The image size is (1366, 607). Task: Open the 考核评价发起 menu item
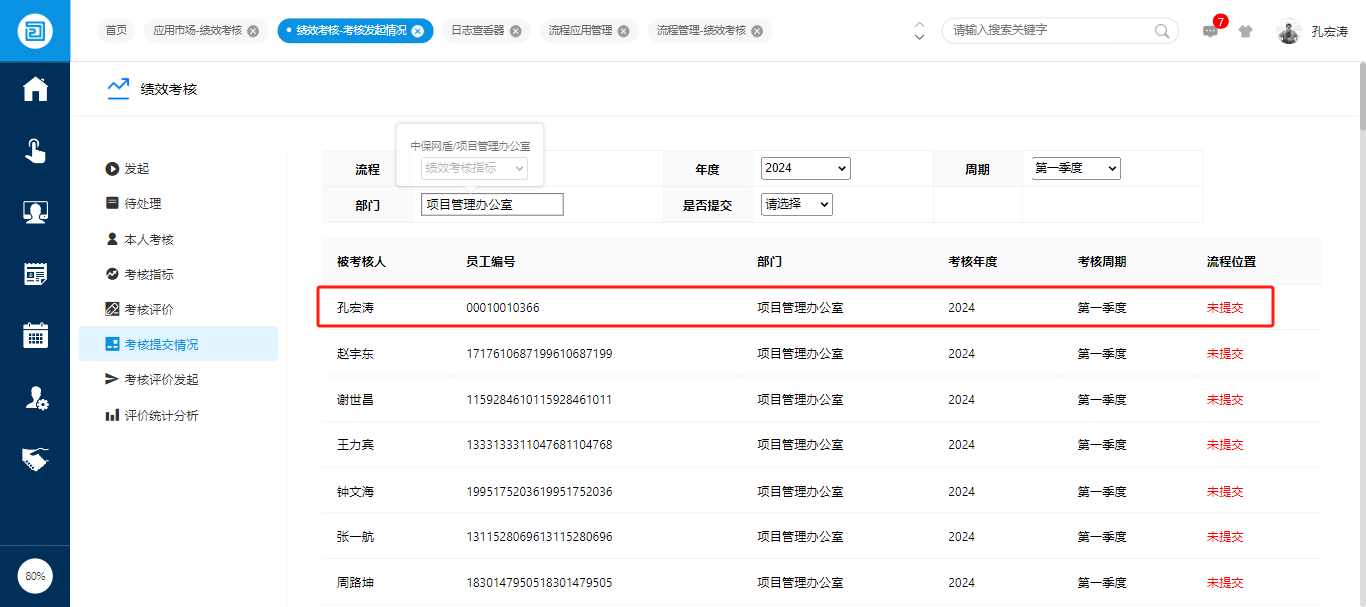(178, 380)
